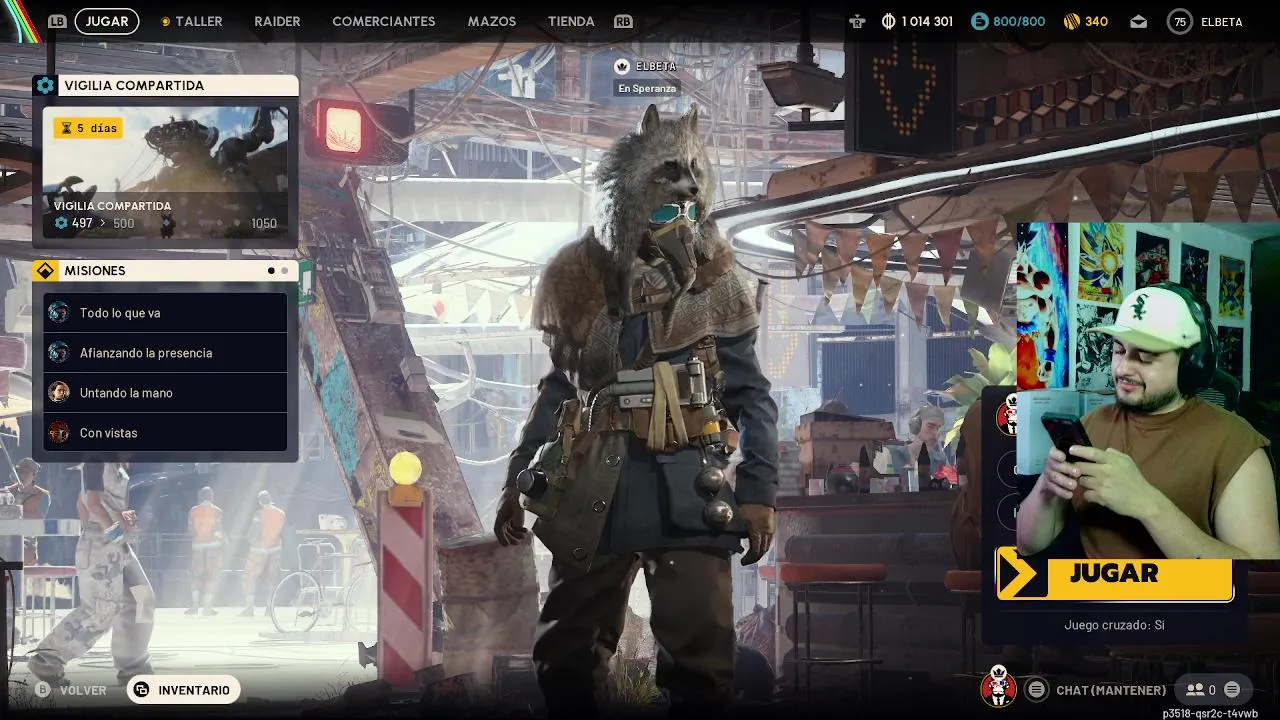Open mission Untando la mano

click(165, 393)
